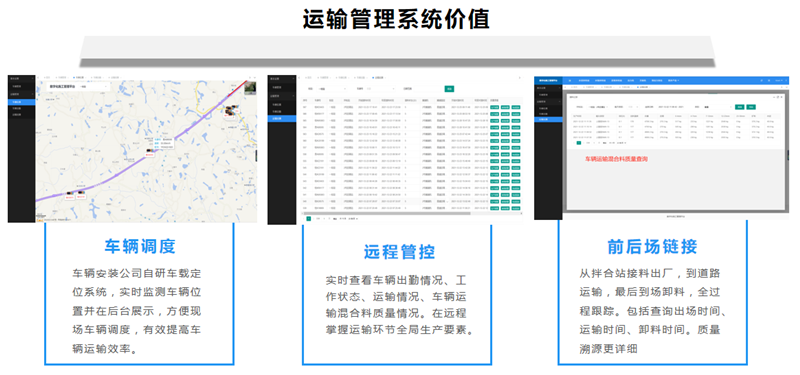Image resolution: width=800 pixels, height=375 pixels.
Task: Click first green action button in top table row
Action: pyautogui.click(x=494, y=107)
